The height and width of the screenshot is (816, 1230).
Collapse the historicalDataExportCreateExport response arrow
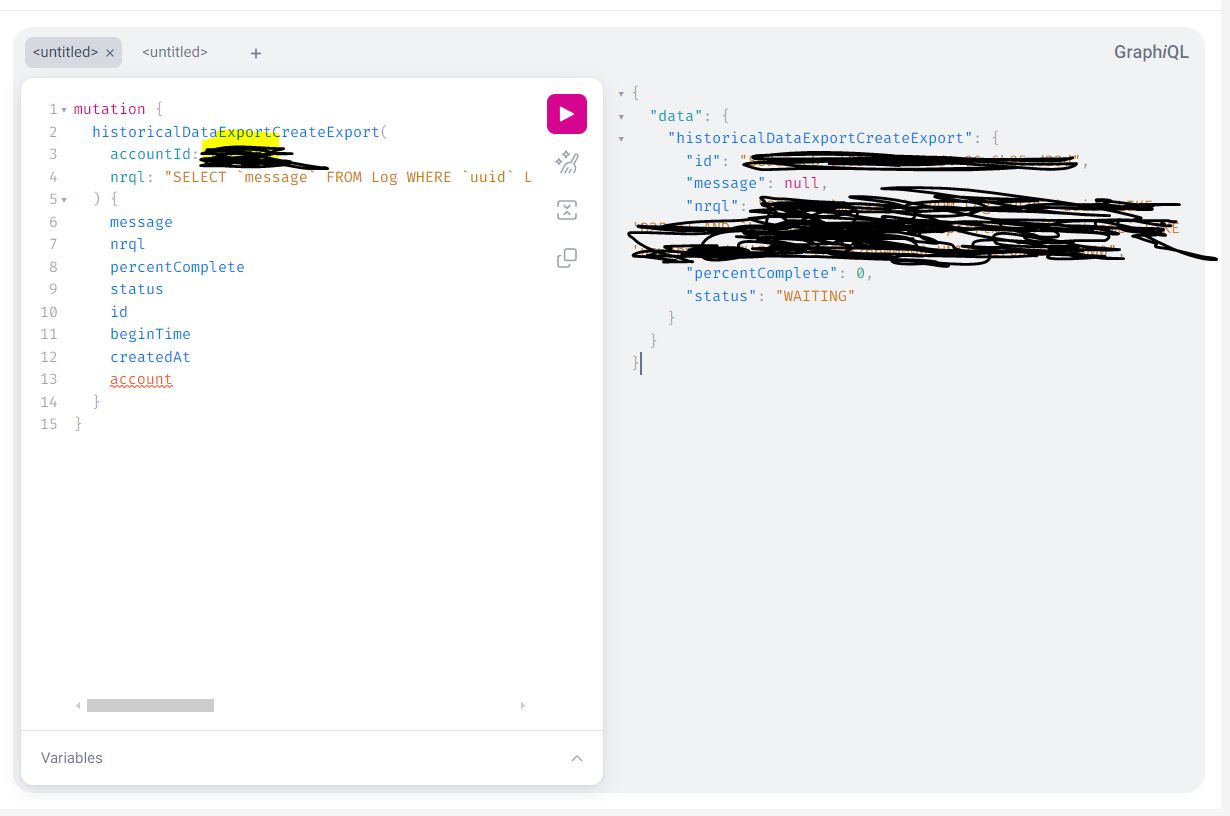point(621,138)
